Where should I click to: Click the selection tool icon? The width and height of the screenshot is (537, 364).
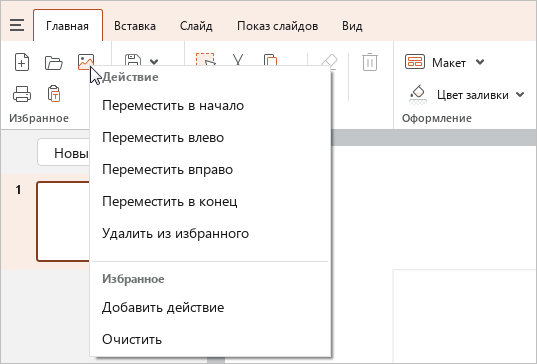pyautogui.click(x=205, y=59)
